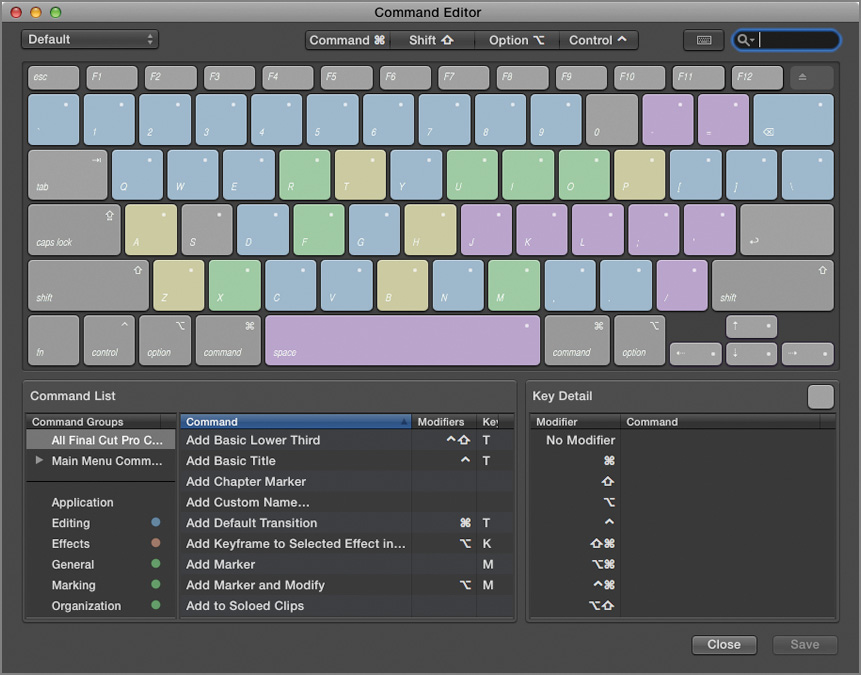Click into the search text field

pos(797,40)
